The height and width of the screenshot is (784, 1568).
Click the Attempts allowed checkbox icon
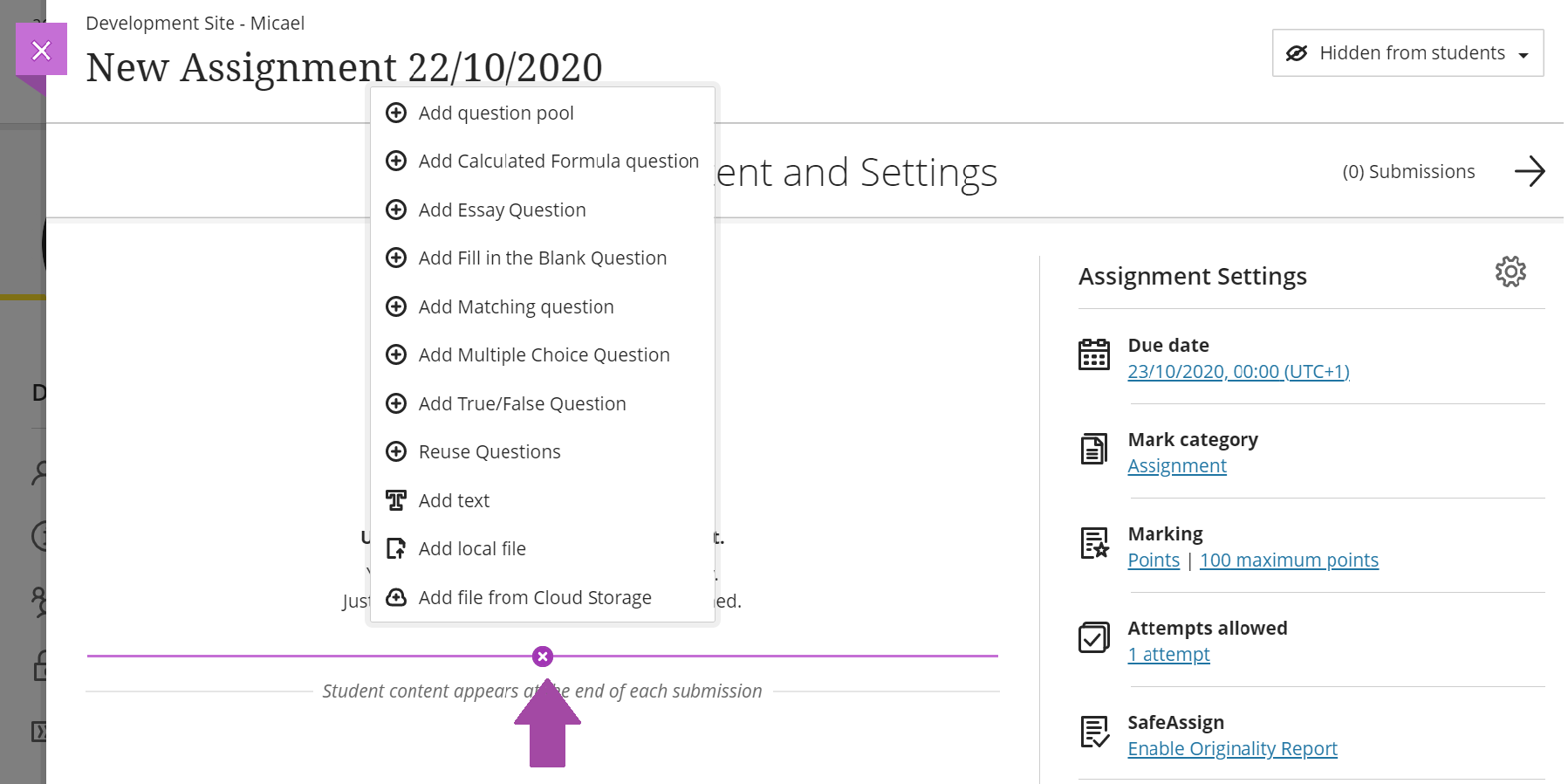(1093, 637)
